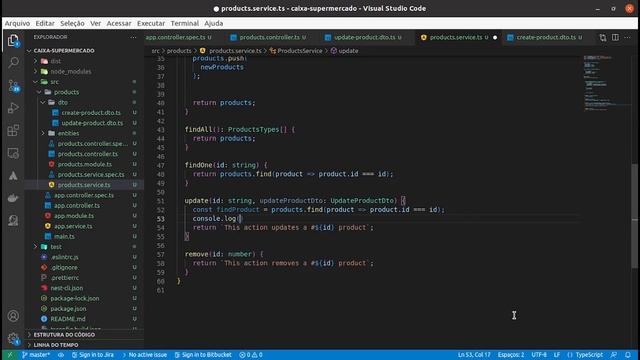
Task: Open the editor more actions ellipsis
Action: coord(627,38)
